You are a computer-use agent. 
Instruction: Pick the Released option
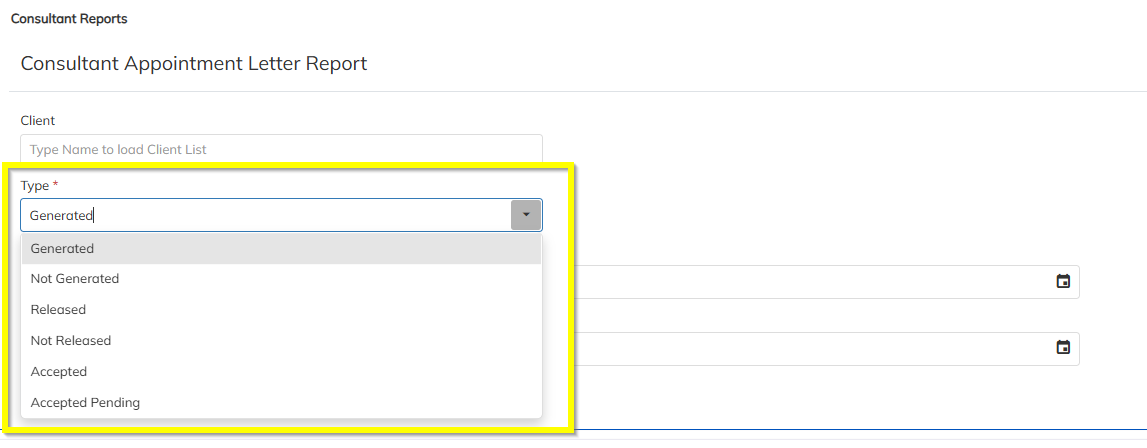[58, 310]
